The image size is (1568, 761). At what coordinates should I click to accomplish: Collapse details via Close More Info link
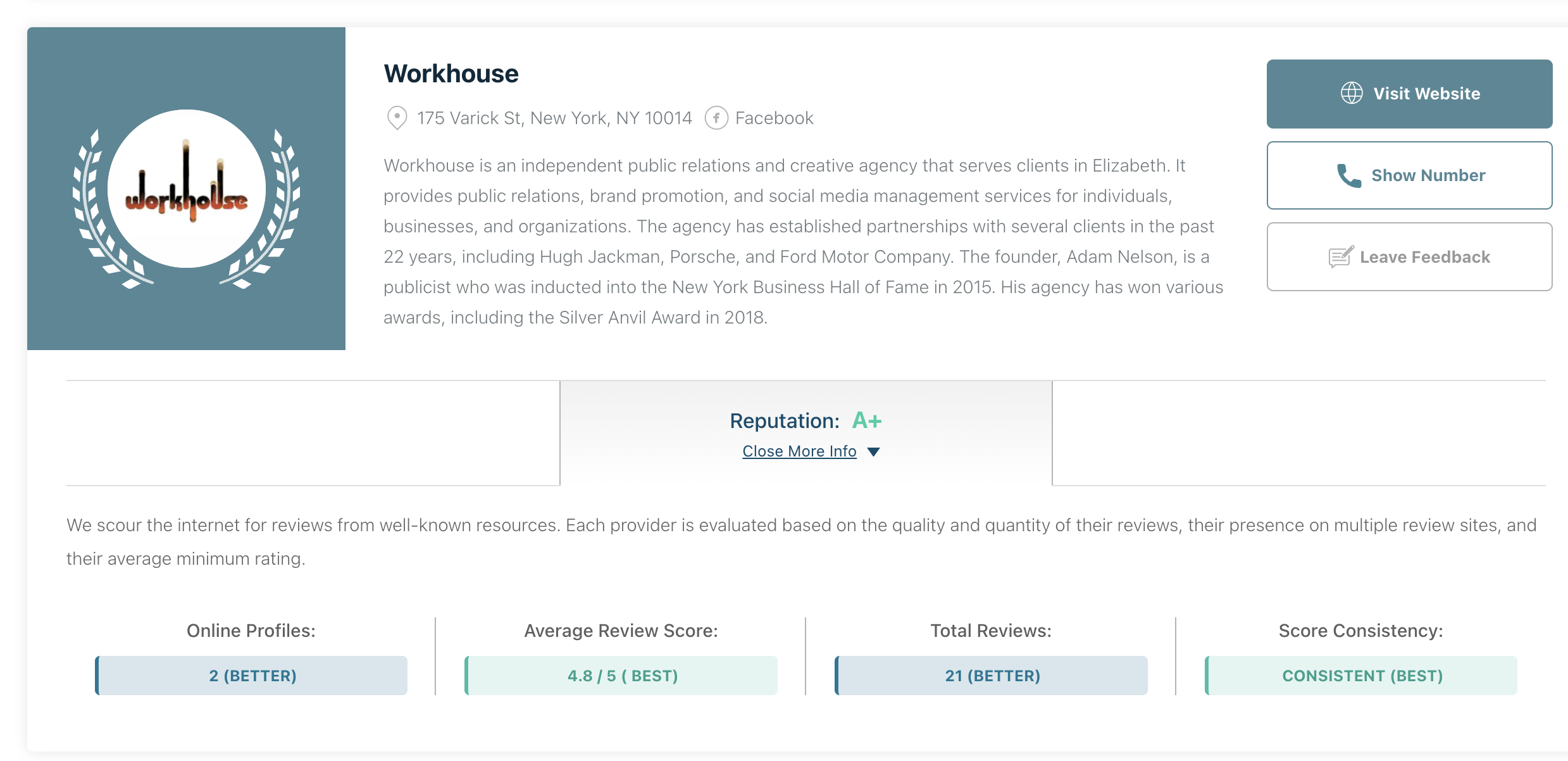pos(799,451)
